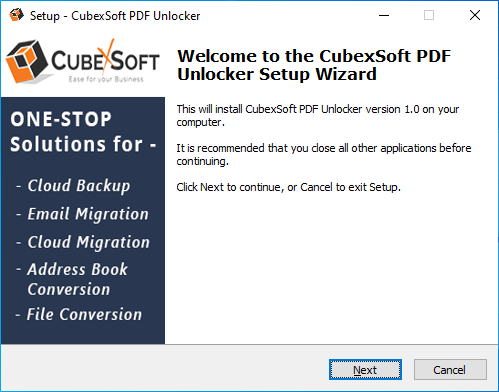Image resolution: width=499 pixels, height=392 pixels.
Task: Select the Address Book Conversion entry
Action: pyautogui.click(x=77, y=279)
